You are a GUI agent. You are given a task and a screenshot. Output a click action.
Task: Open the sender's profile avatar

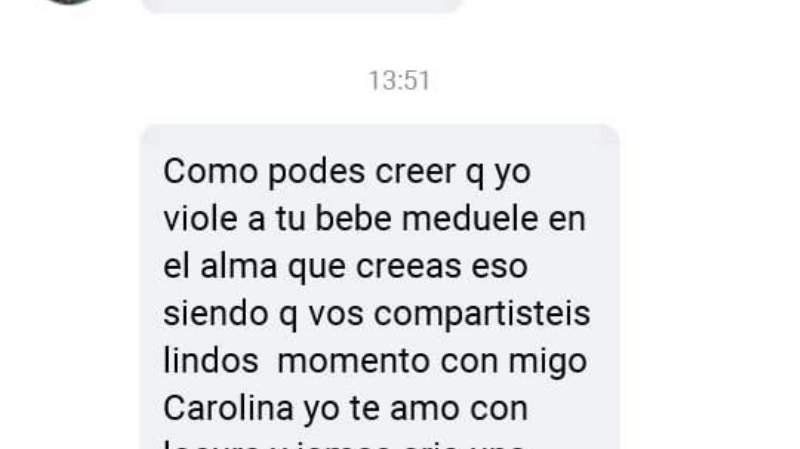(68, 2)
